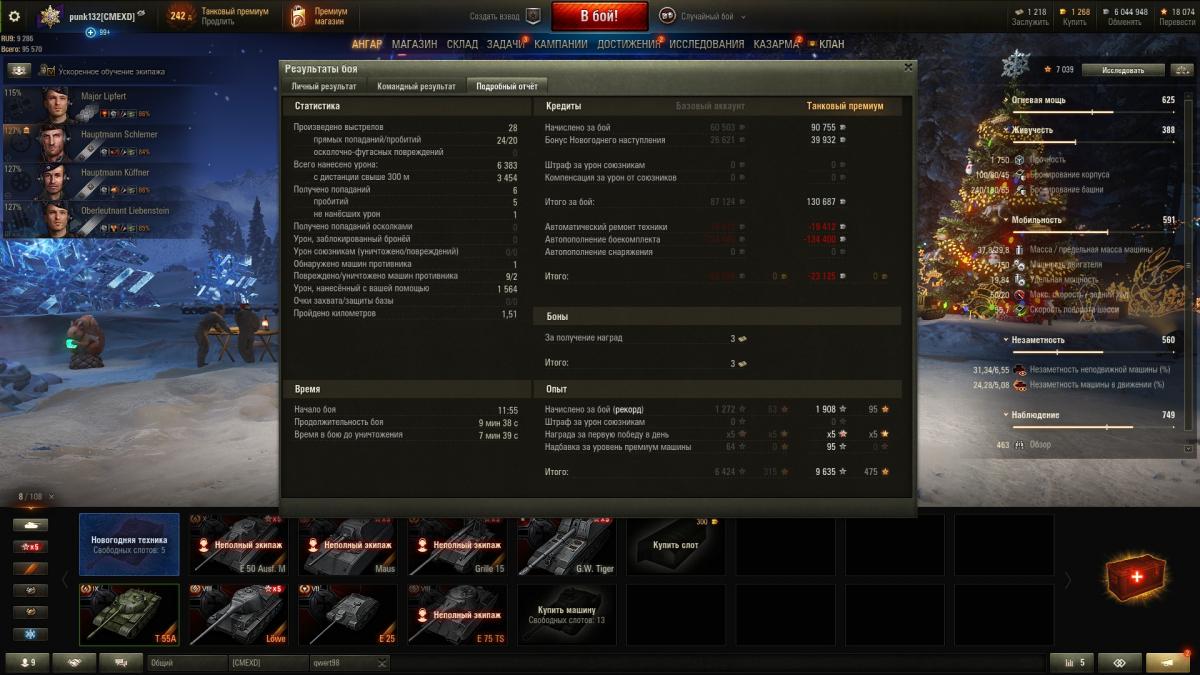This screenshot has height=675, width=1200.
Task: Click the Мобильность parameter bar
Action: [x=1094, y=232]
